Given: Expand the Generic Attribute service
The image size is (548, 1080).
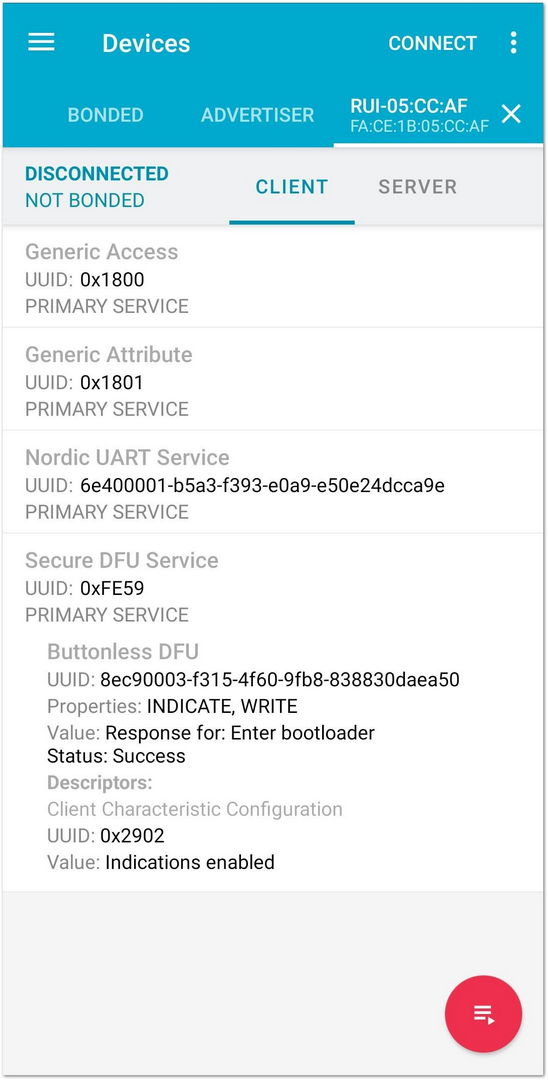Looking at the screenshot, I should pos(273,381).
